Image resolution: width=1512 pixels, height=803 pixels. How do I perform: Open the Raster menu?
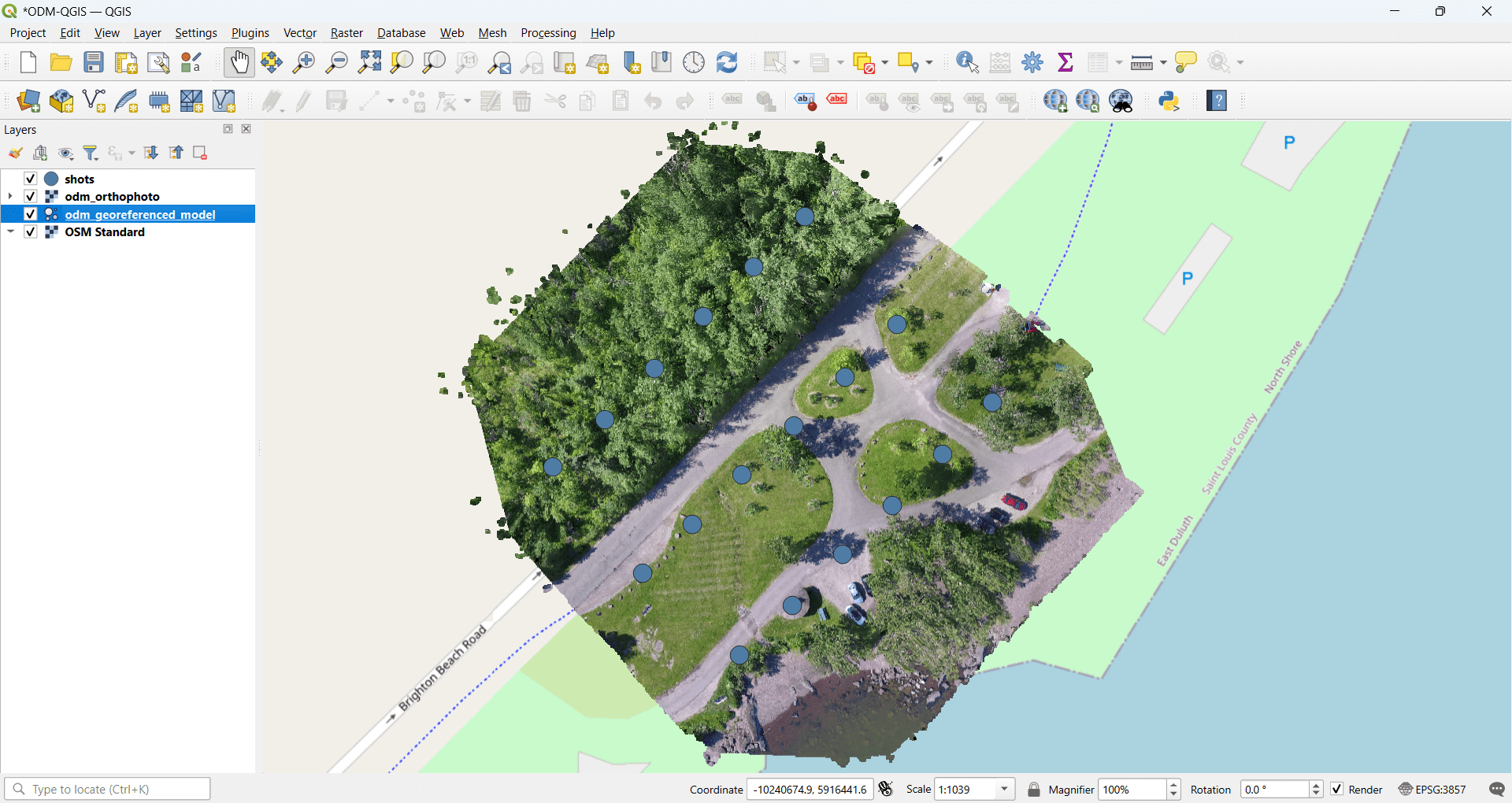[x=346, y=33]
